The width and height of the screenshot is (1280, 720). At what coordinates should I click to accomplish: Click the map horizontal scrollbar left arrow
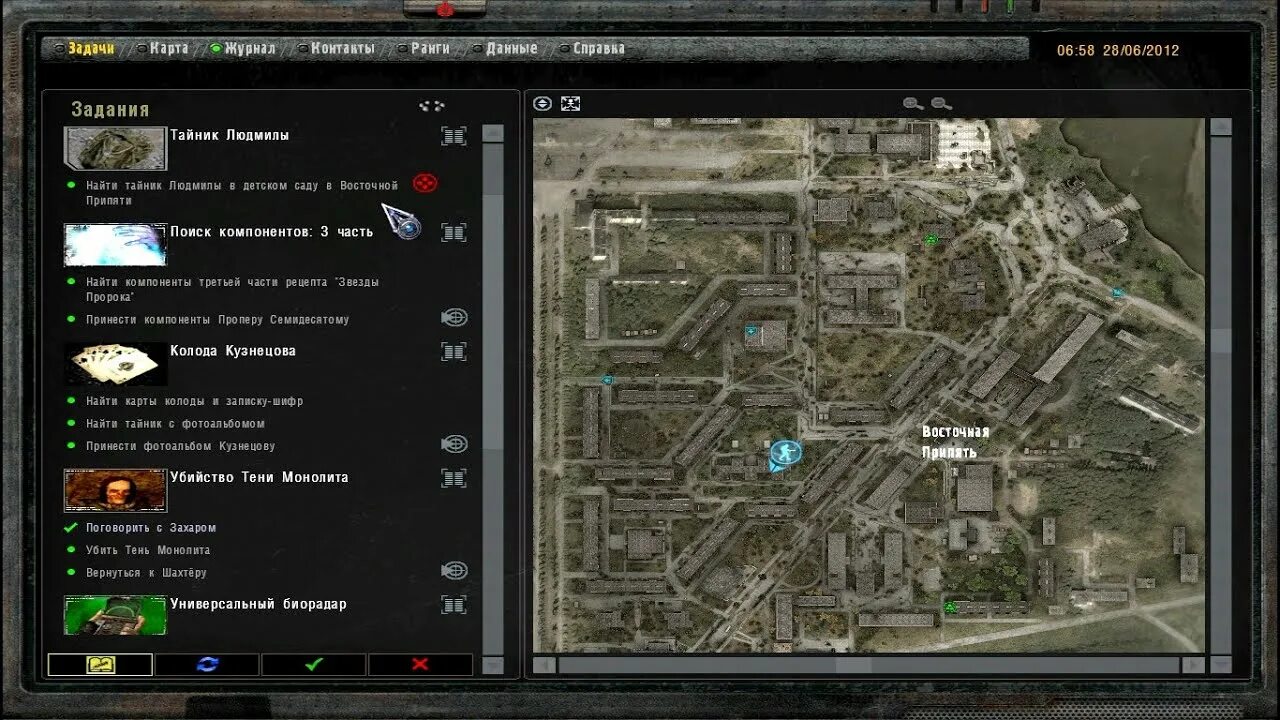pos(544,665)
